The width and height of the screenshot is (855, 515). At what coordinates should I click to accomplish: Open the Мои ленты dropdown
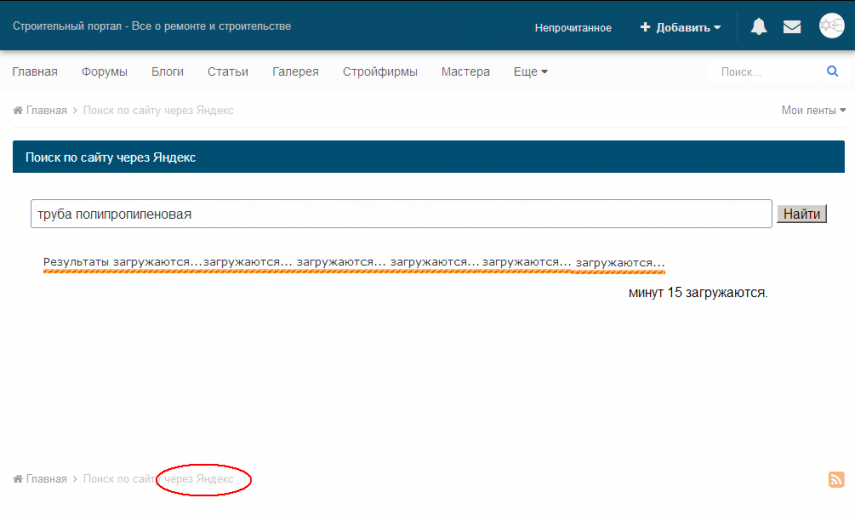click(x=813, y=111)
